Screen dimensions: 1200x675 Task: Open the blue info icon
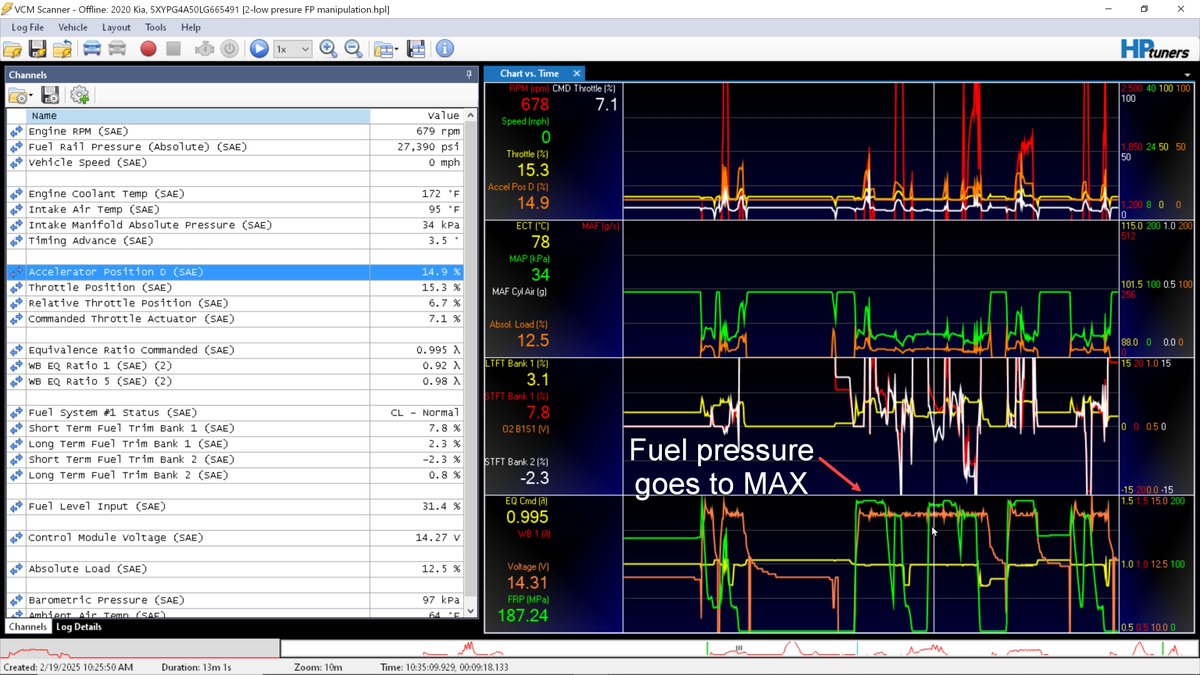point(444,48)
